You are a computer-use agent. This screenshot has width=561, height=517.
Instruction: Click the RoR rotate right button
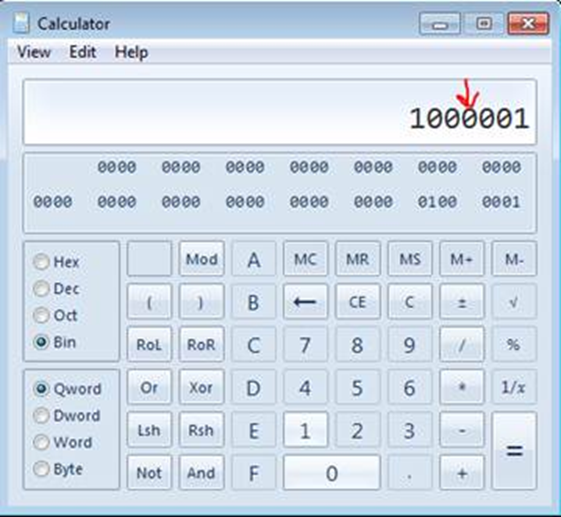[202, 344]
